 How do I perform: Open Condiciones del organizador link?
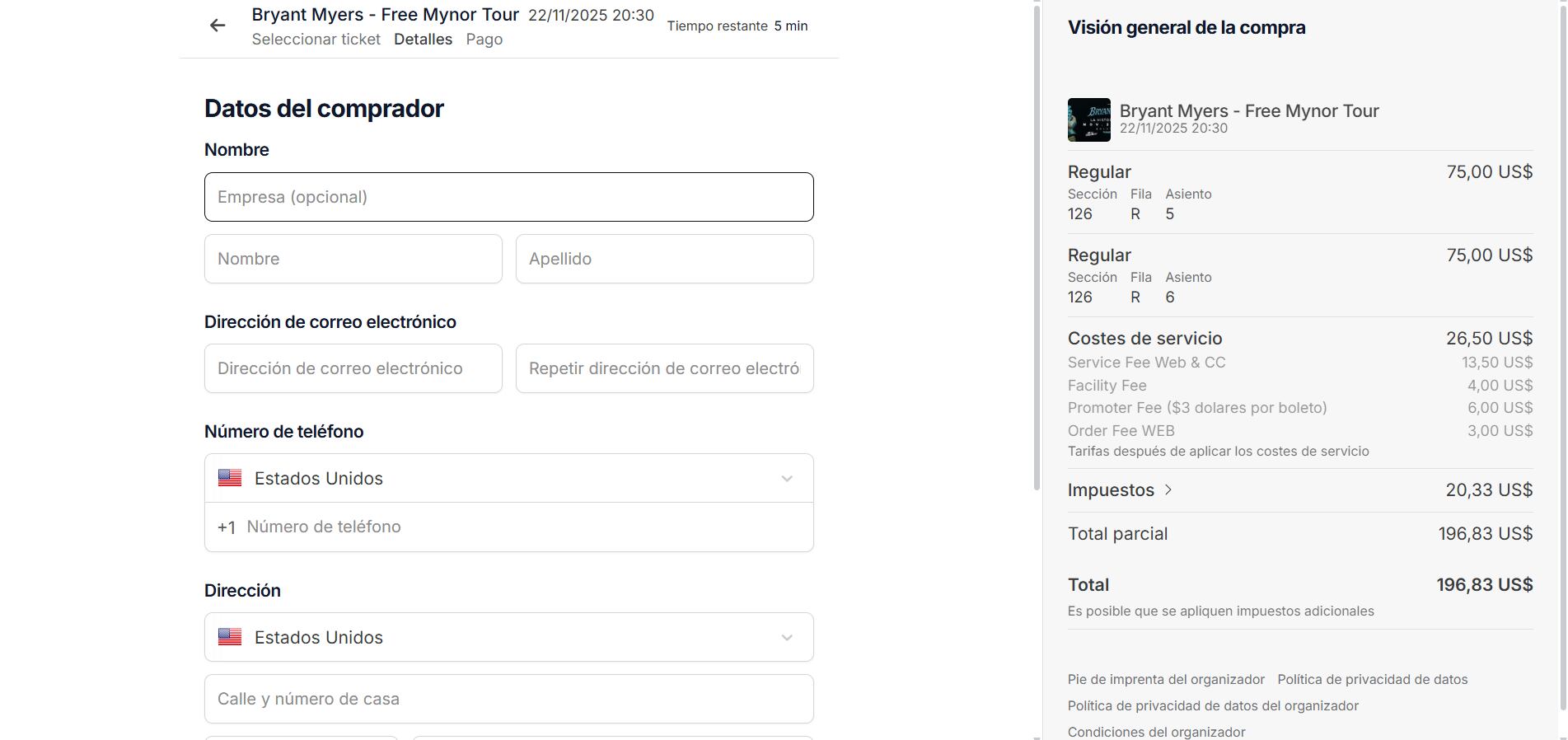(1156, 732)
